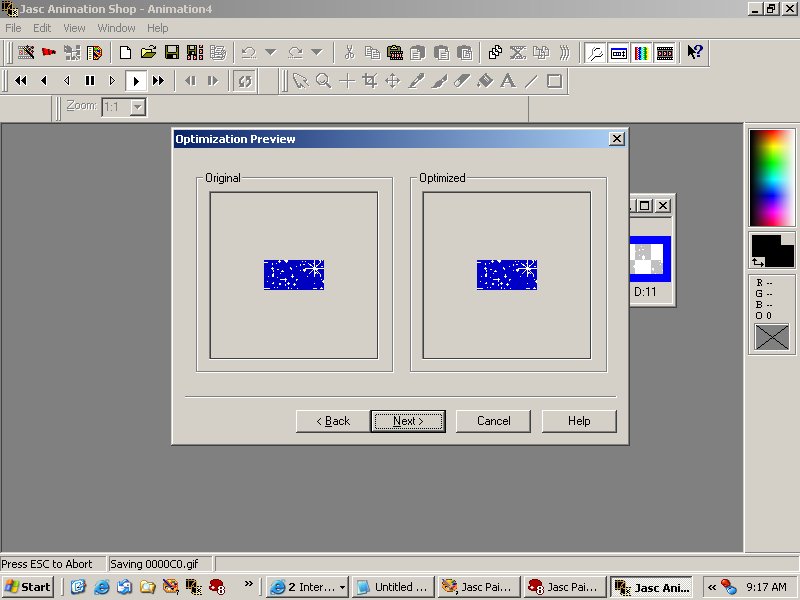Expand the Redo history dropdown arrow
Viewport: 800px width, 600px height.
click(316, 53)
